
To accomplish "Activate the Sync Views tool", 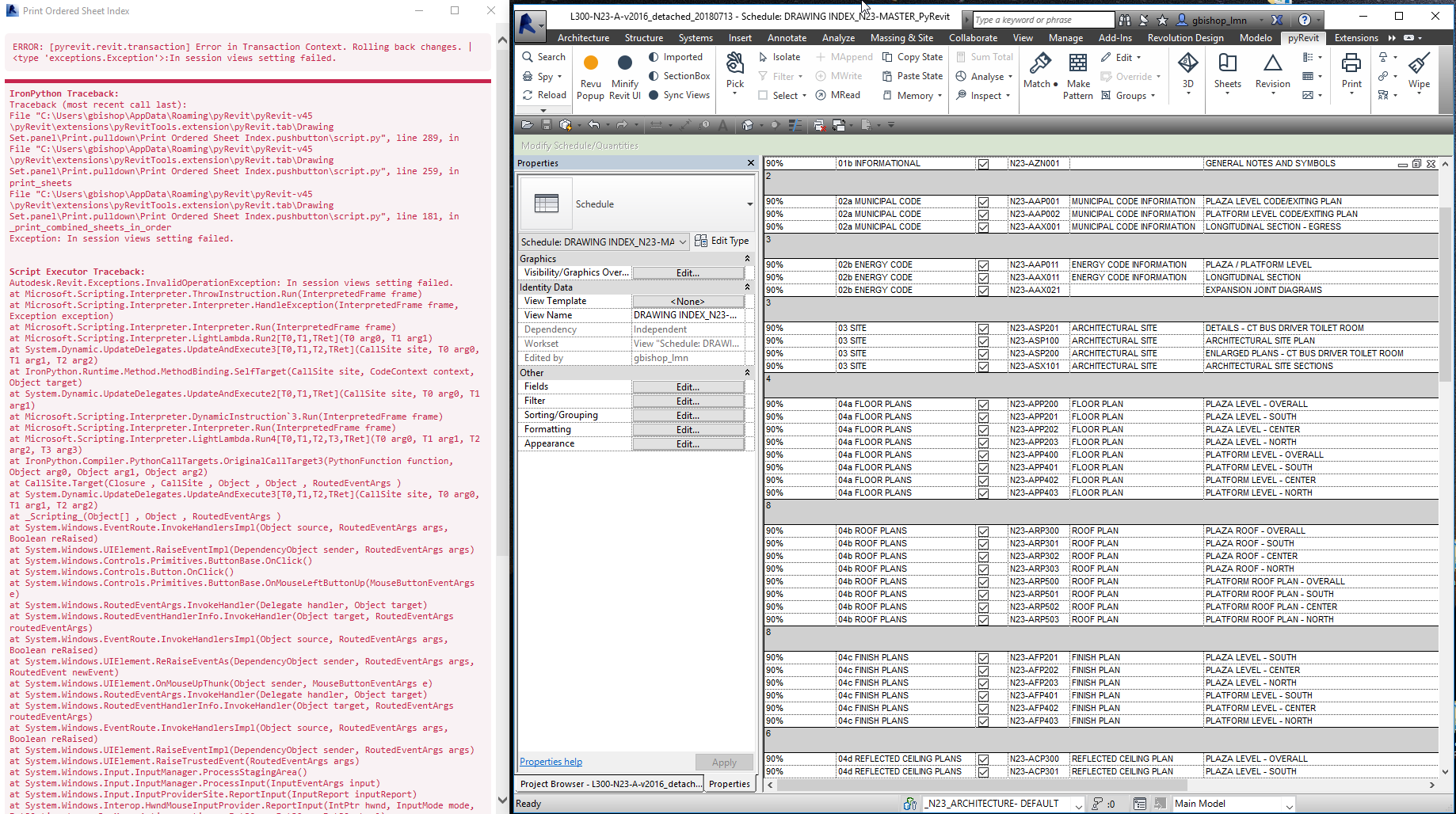I will (x=679, y=94).
